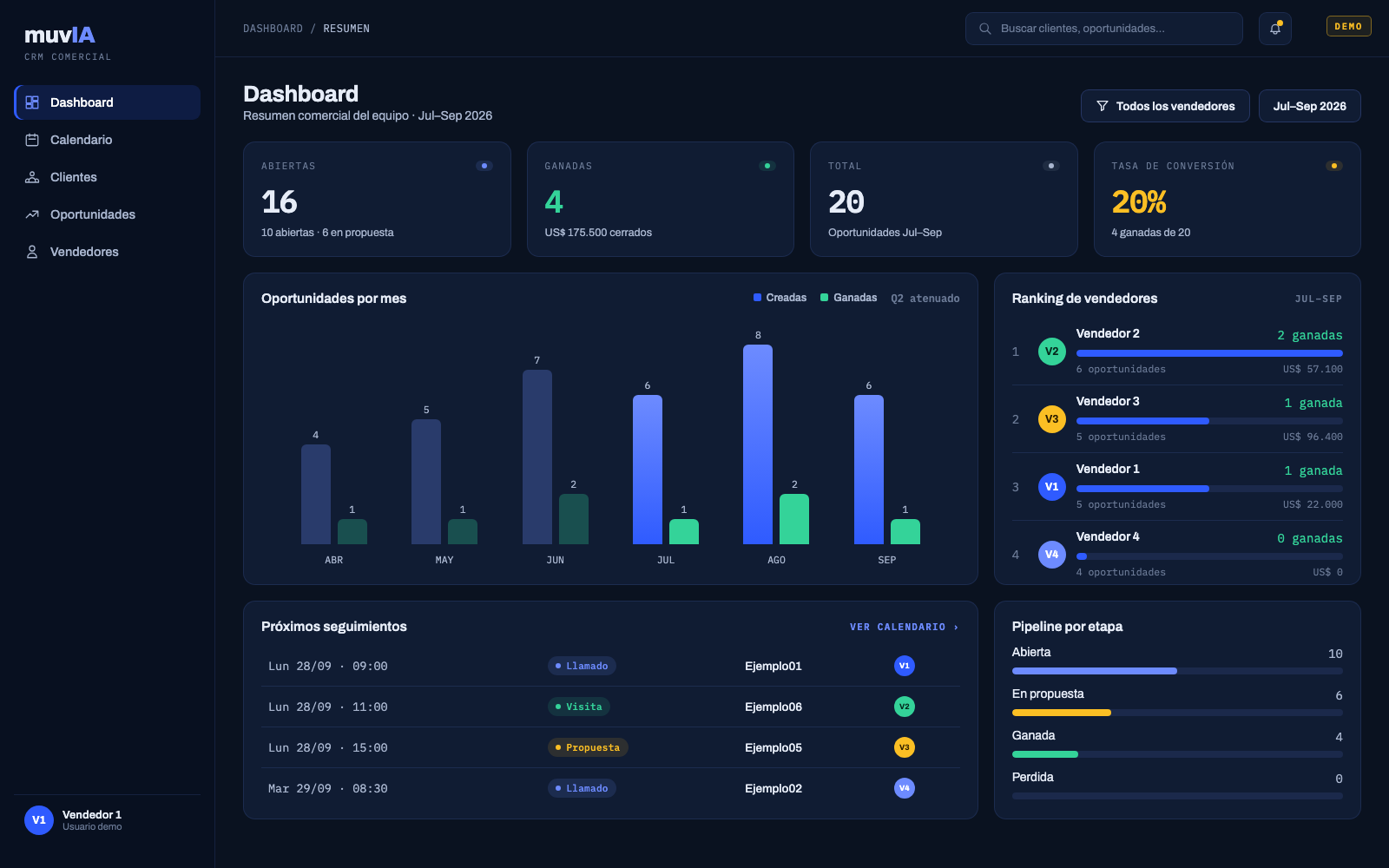Click the Llamado tag for Ejemplo02
1389x868 pixels.
click(x=582, y=788)
